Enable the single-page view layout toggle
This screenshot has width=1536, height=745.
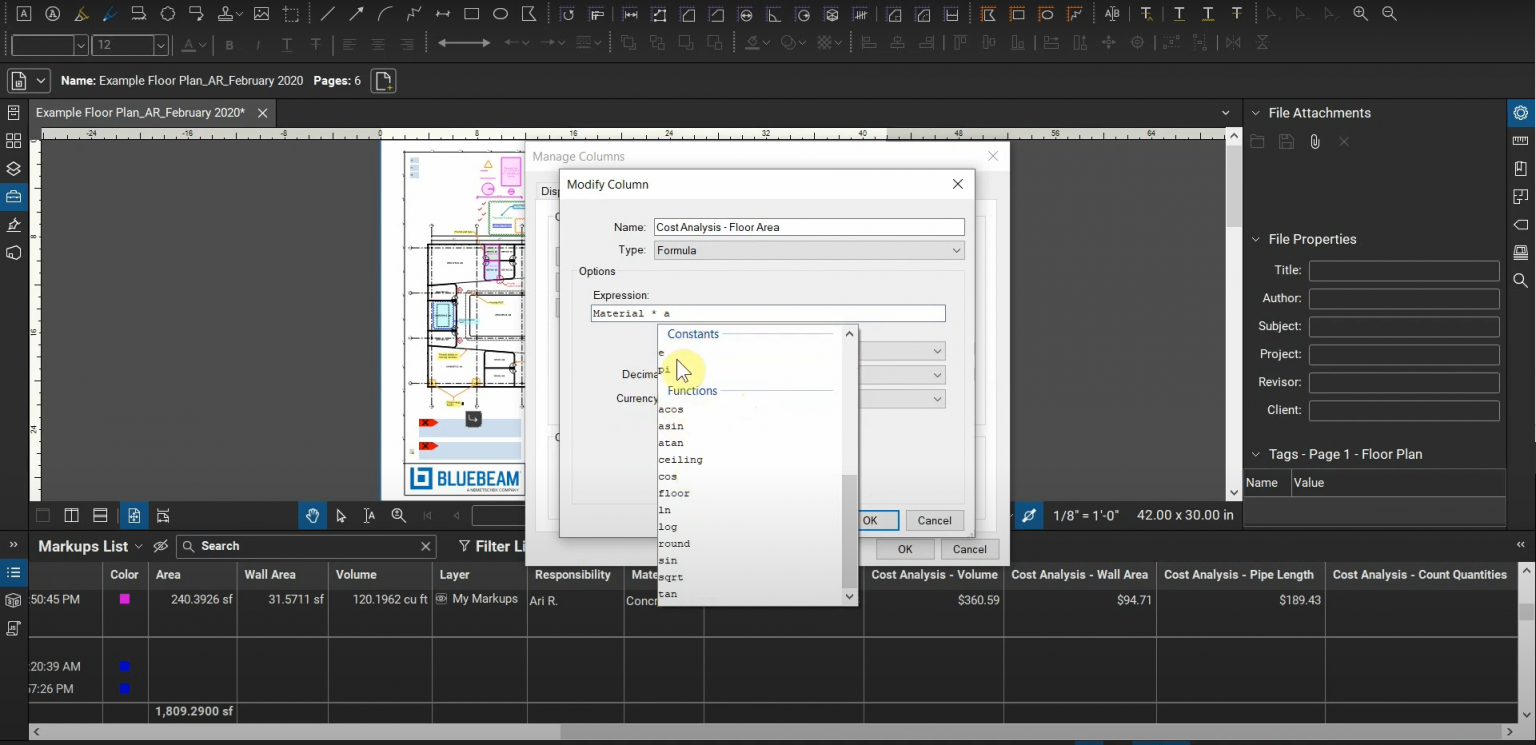[43, 515]
